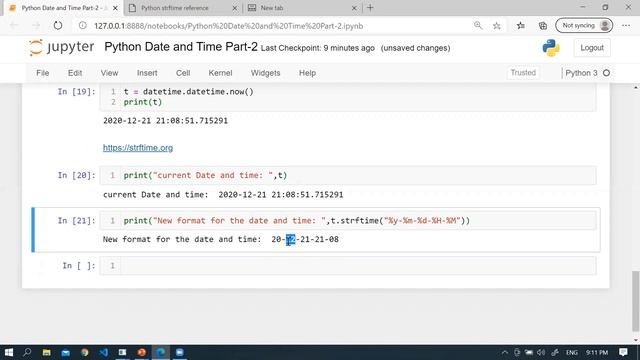Open the Kernel menu

click(220, 73)
